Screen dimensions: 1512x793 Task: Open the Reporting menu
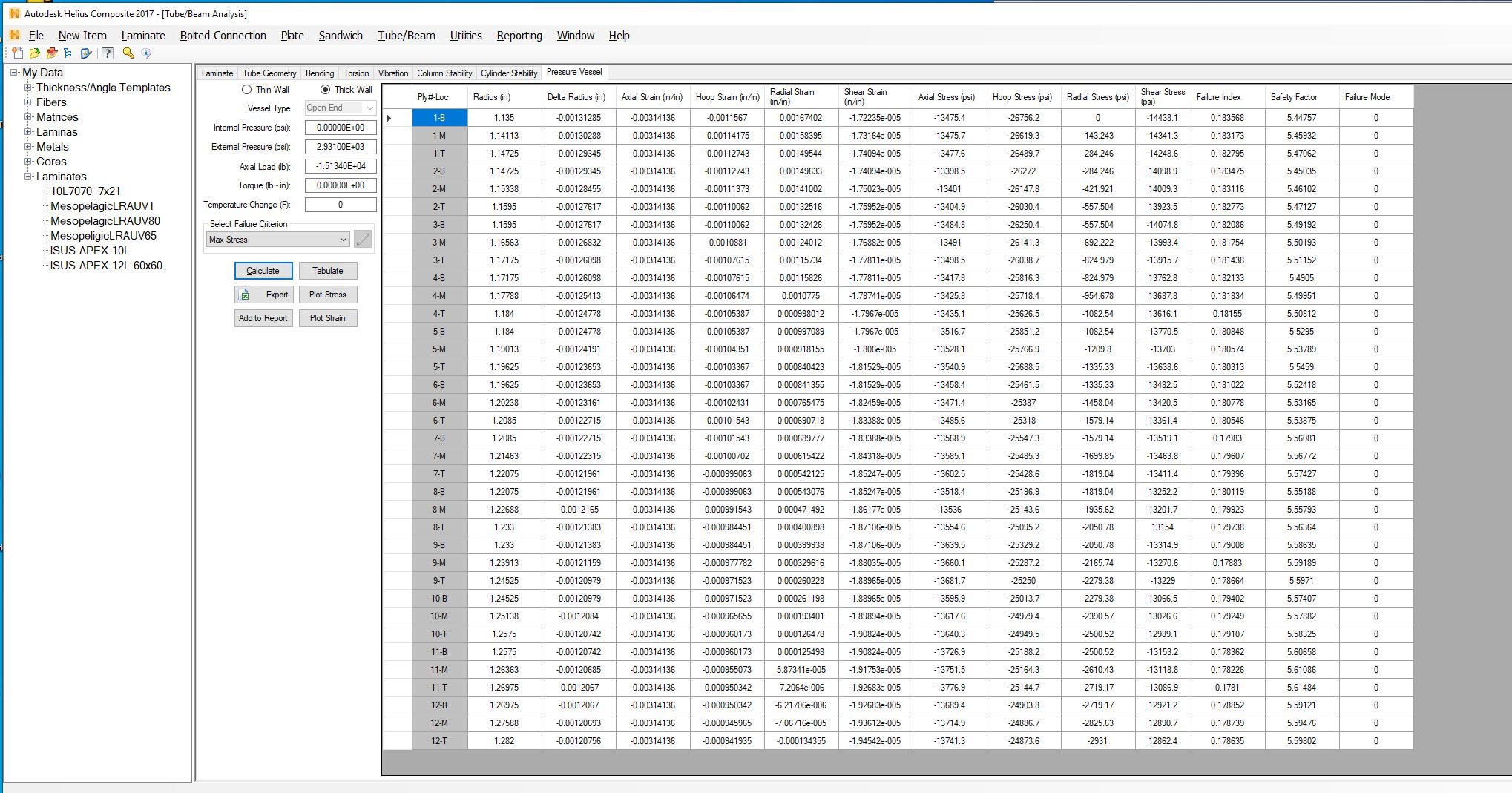[519, 36]
